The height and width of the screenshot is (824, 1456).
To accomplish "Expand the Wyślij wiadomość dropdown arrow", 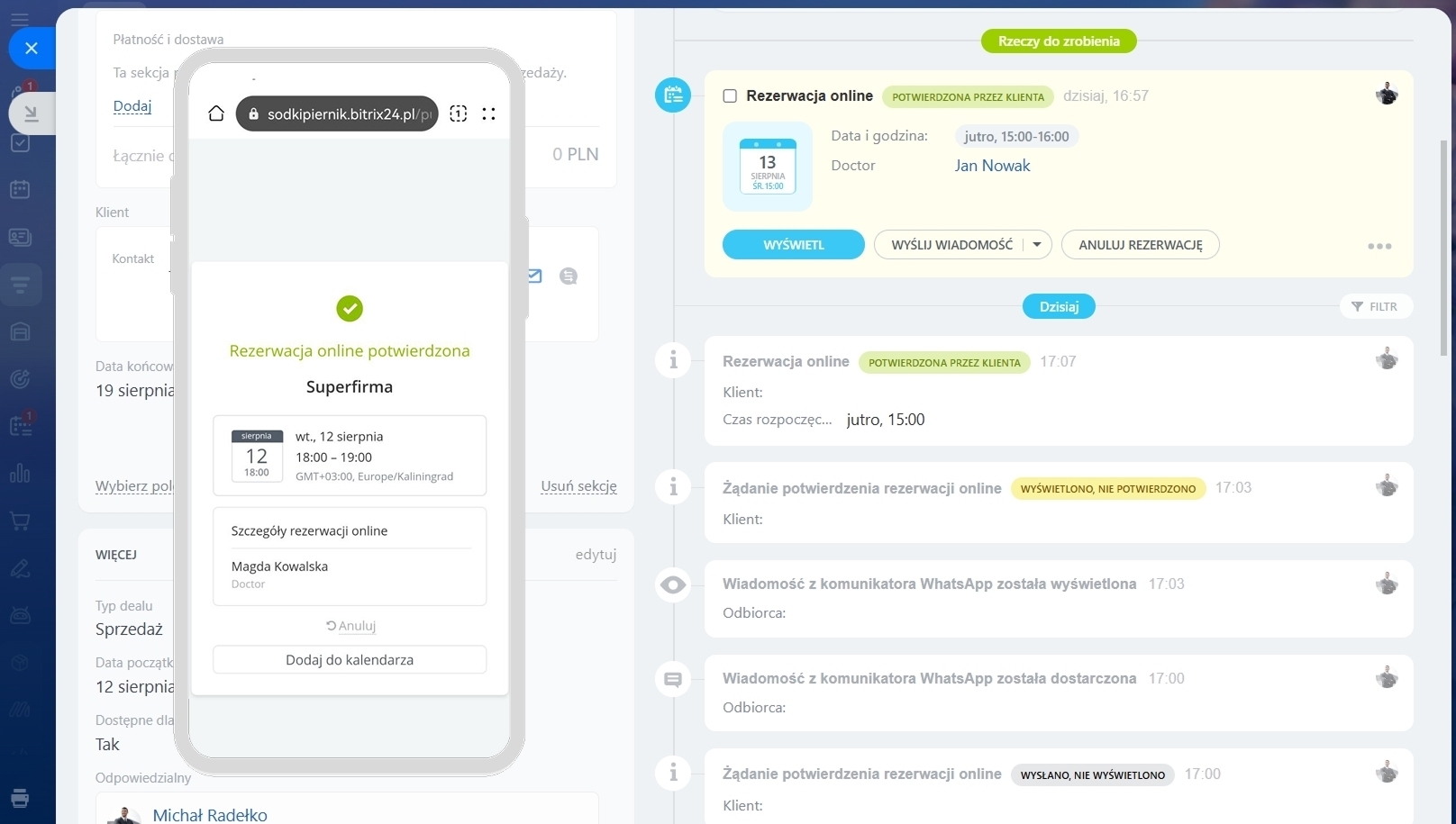I will (x=1037, y=245).
